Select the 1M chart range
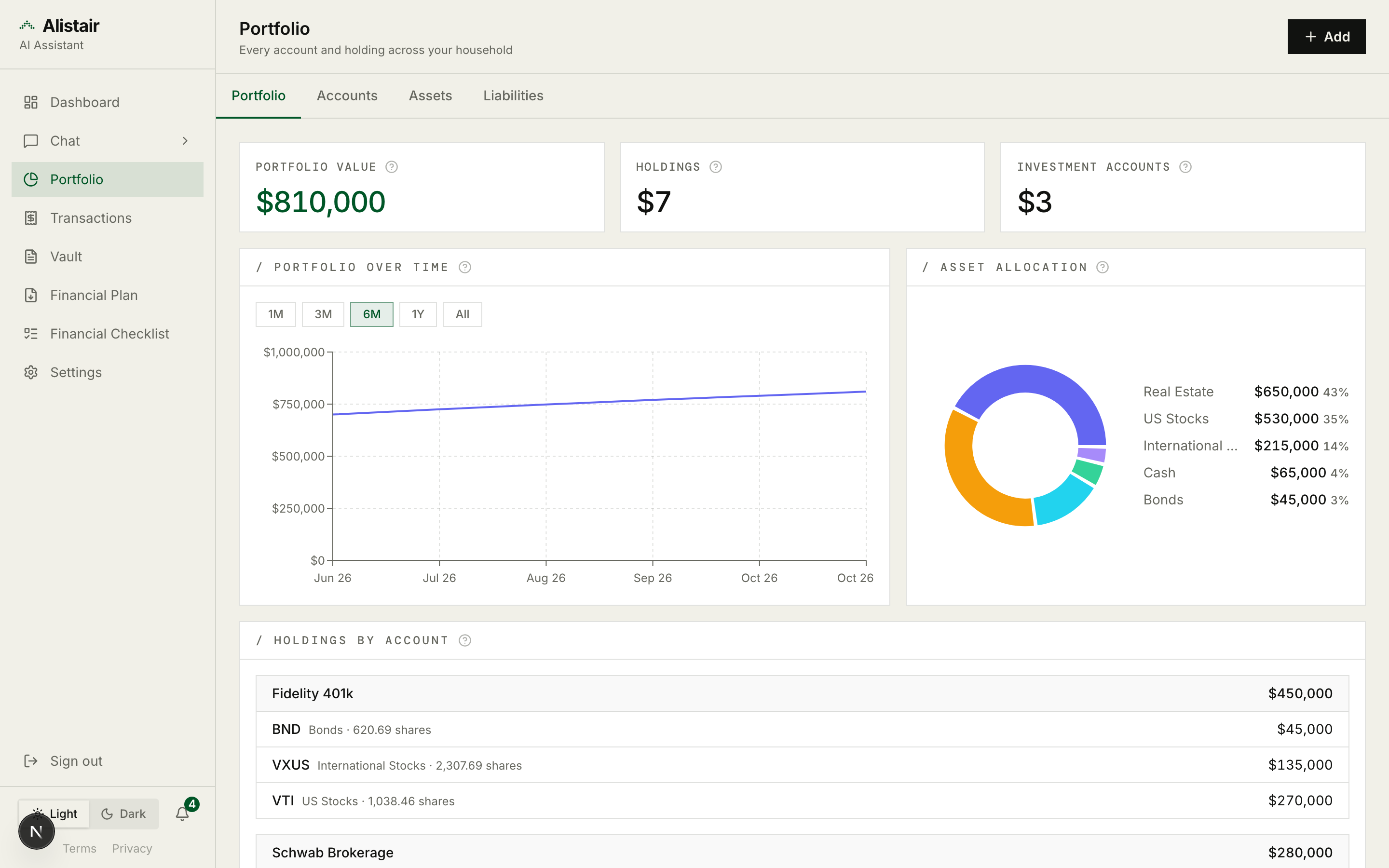This screenshot has width=1389, height=868. coord(275,314)
